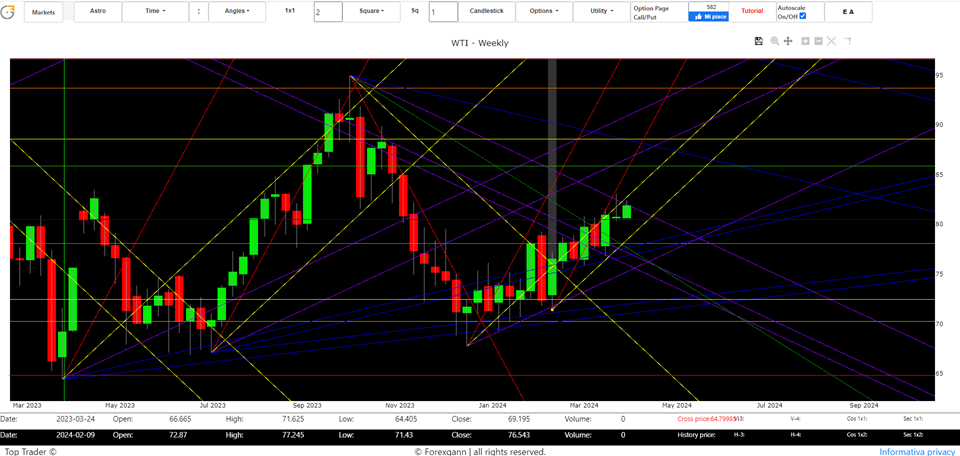The height and width of the screenshot is (456, 960).
Task: Open the Informativa privacy link
Action: point(916,451)
